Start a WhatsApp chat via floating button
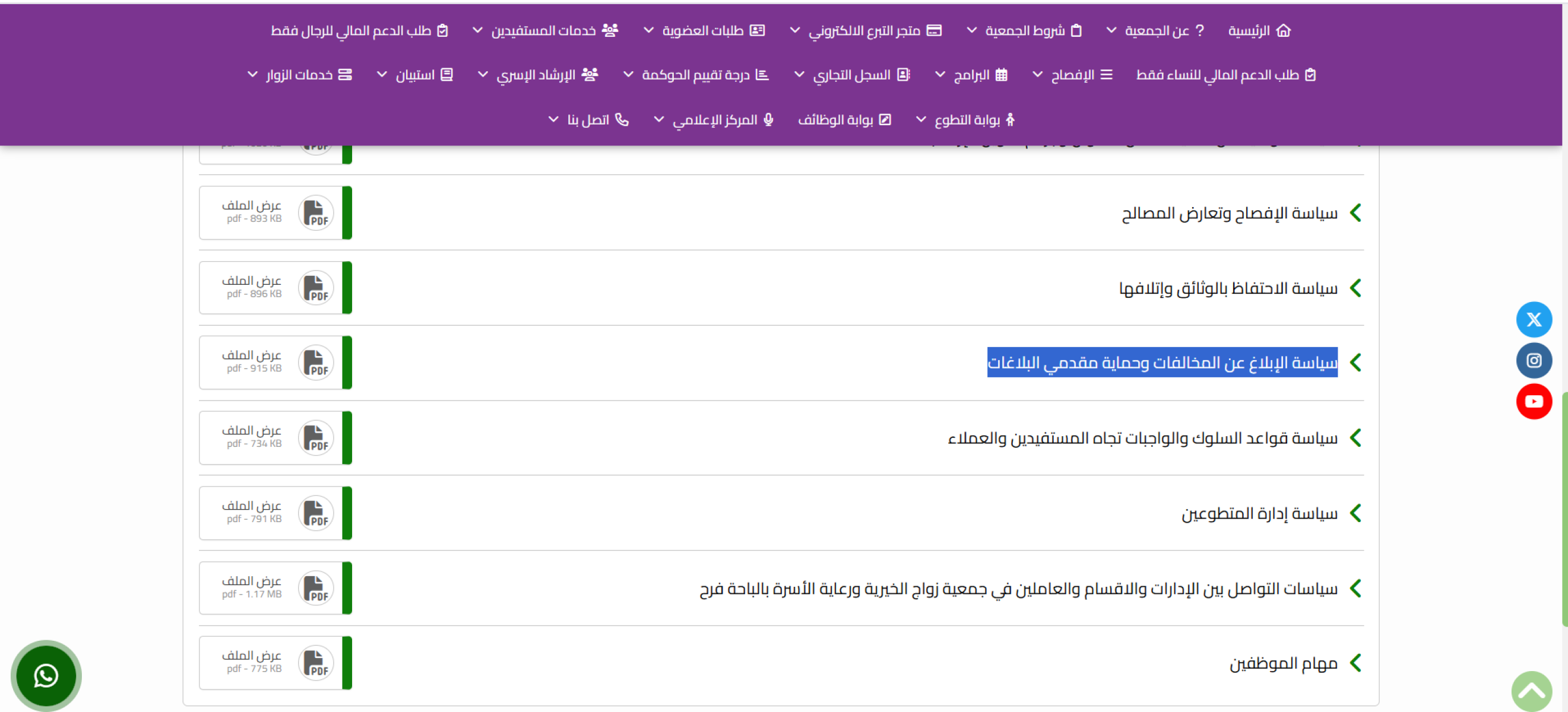1568x712 pixels. point(46,675)
